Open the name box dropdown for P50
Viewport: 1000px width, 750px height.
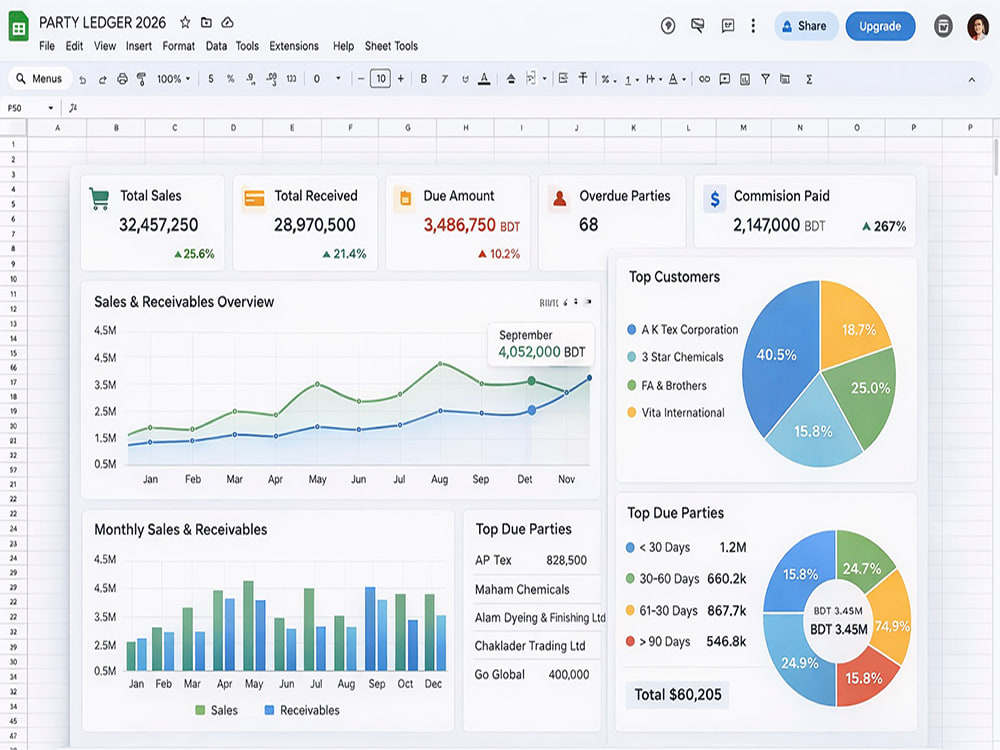pyautogui.click(x=50, y=108)
